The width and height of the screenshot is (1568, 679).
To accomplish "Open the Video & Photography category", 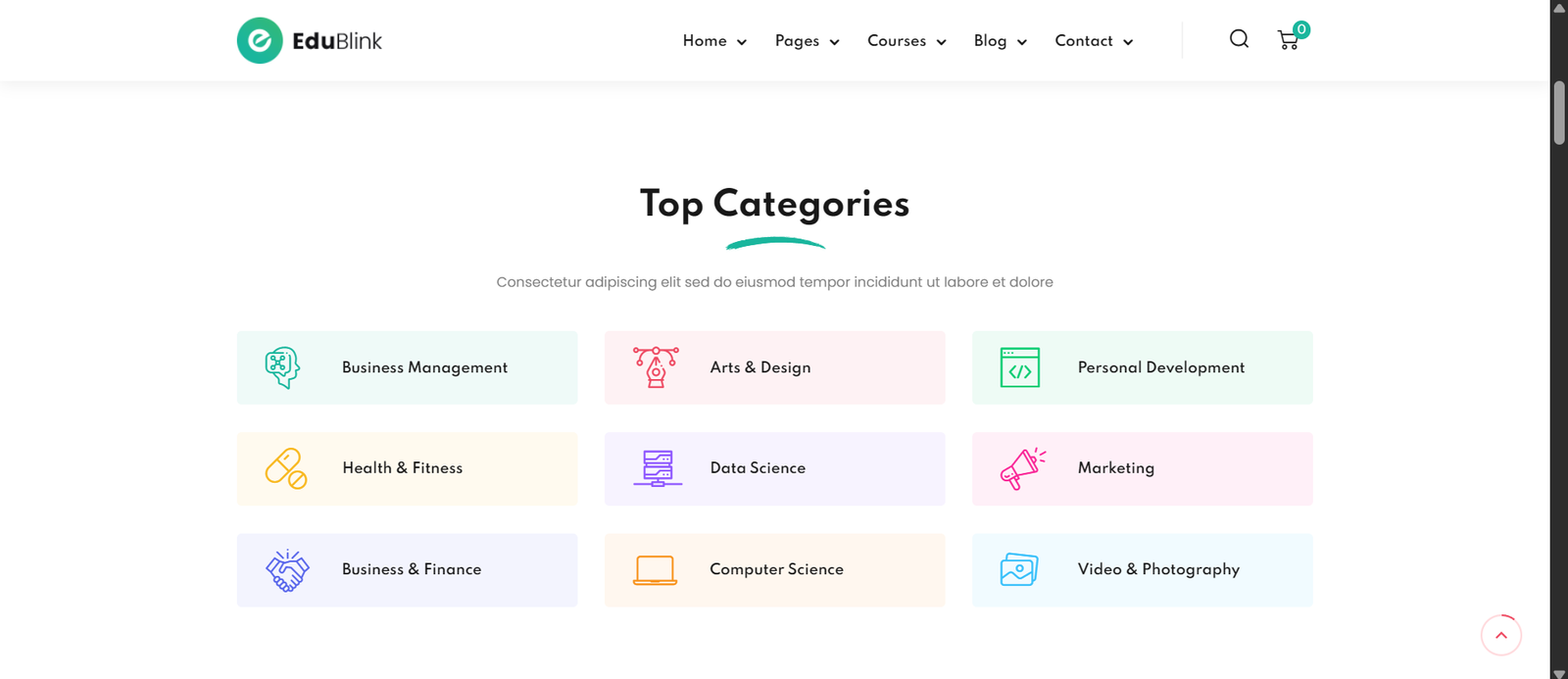I will coord(1158,569).
